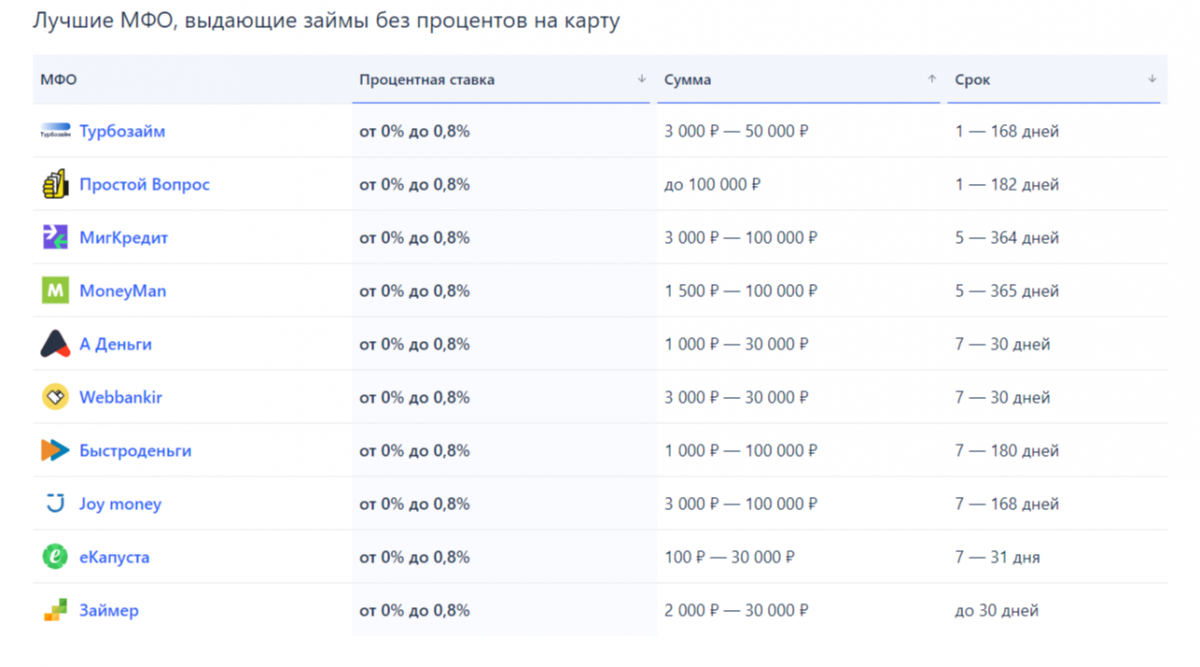The image size is (1200, 667).
Task: Click the Webbankir yellow logo icon
Action: [55, 397]
